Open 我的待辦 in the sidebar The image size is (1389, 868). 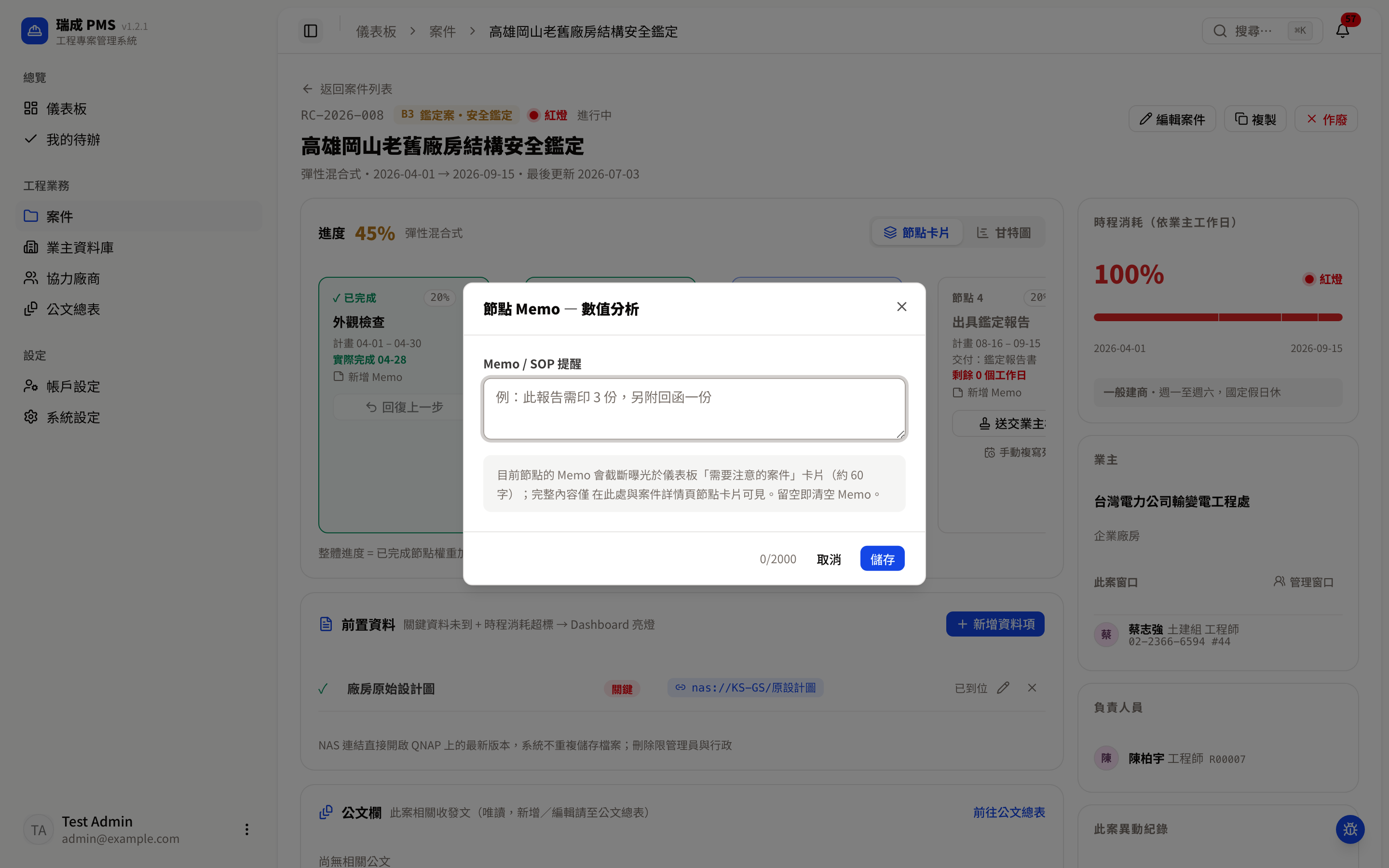[x=139, y=139]
